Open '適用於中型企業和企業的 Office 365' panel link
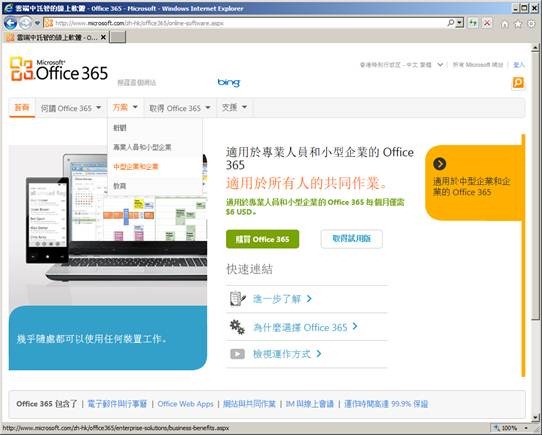 click(471, 187)
